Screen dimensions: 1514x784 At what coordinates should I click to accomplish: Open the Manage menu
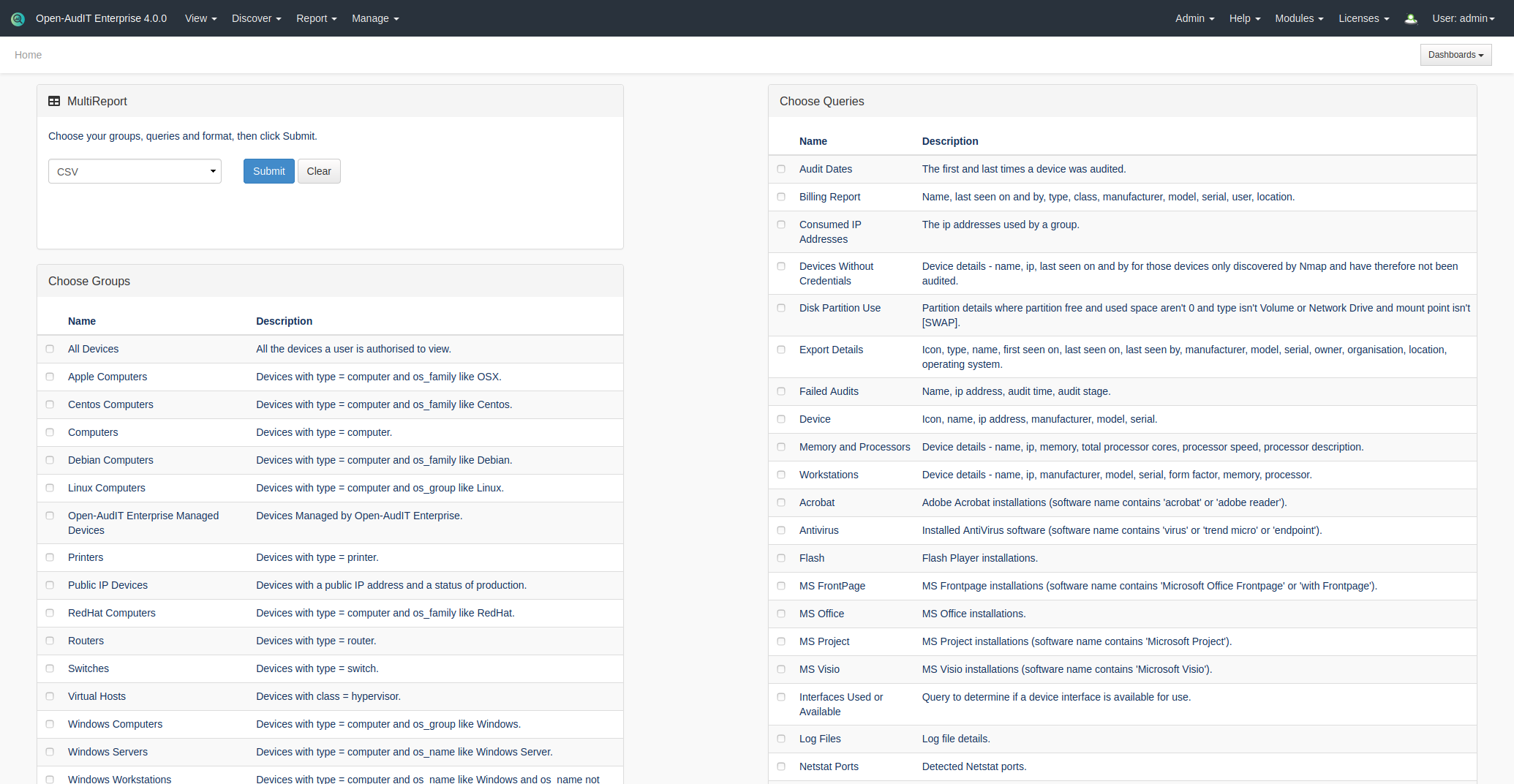pyautogui.click(x=374, y=18)
